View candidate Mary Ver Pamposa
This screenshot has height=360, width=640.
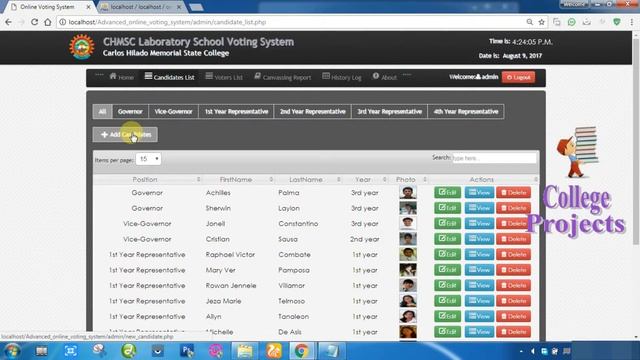[x=479, y=270]
